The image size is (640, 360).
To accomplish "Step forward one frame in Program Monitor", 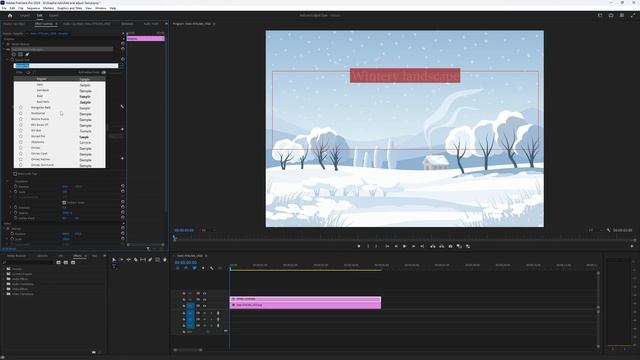I will (x=413, y=246).
